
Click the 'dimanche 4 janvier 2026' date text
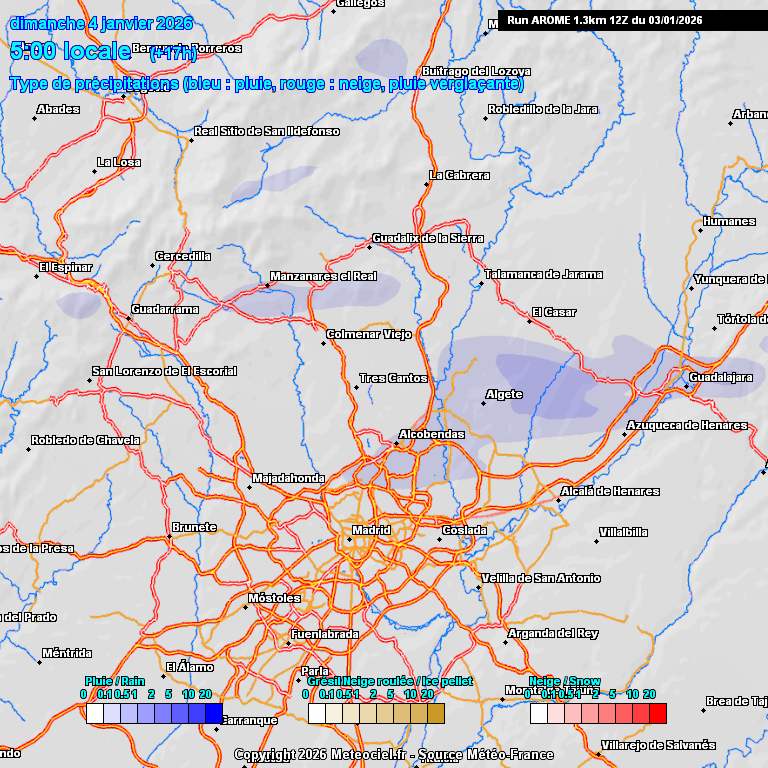point(100,23)
